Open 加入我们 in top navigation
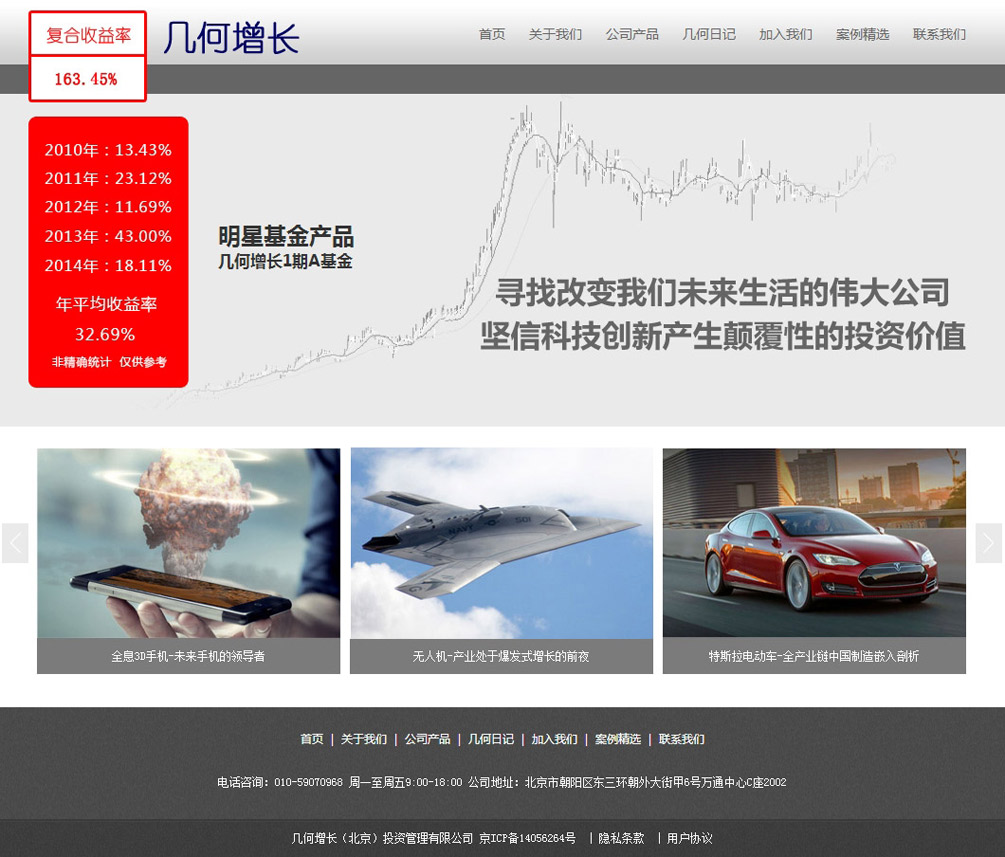1005x857 pixels. pyautogui.click(x=786, y=35)
